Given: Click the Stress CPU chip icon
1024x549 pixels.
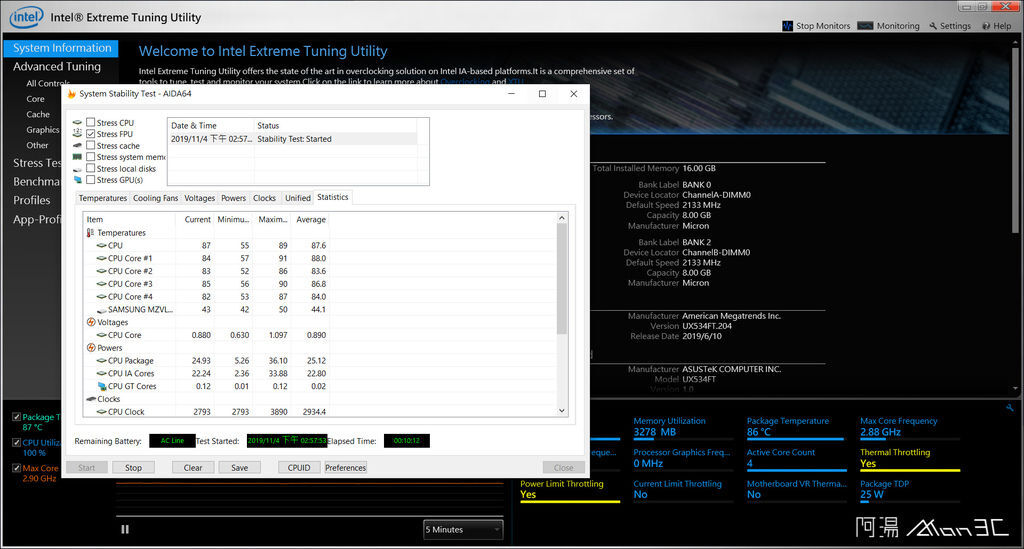Looking at the screenshot, I should point(78,123).
